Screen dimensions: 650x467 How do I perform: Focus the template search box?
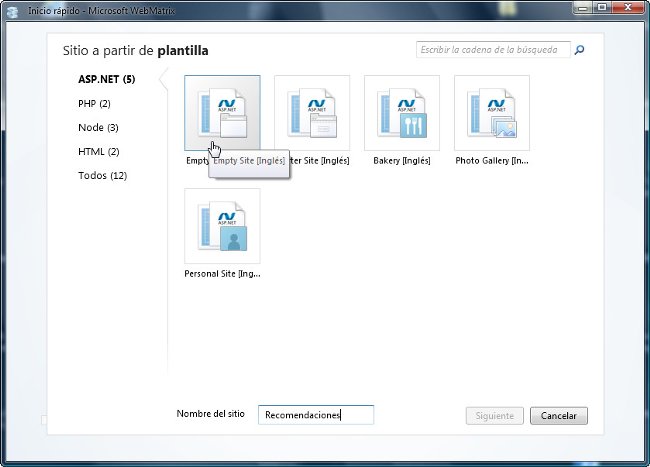(x=492, y=49)
